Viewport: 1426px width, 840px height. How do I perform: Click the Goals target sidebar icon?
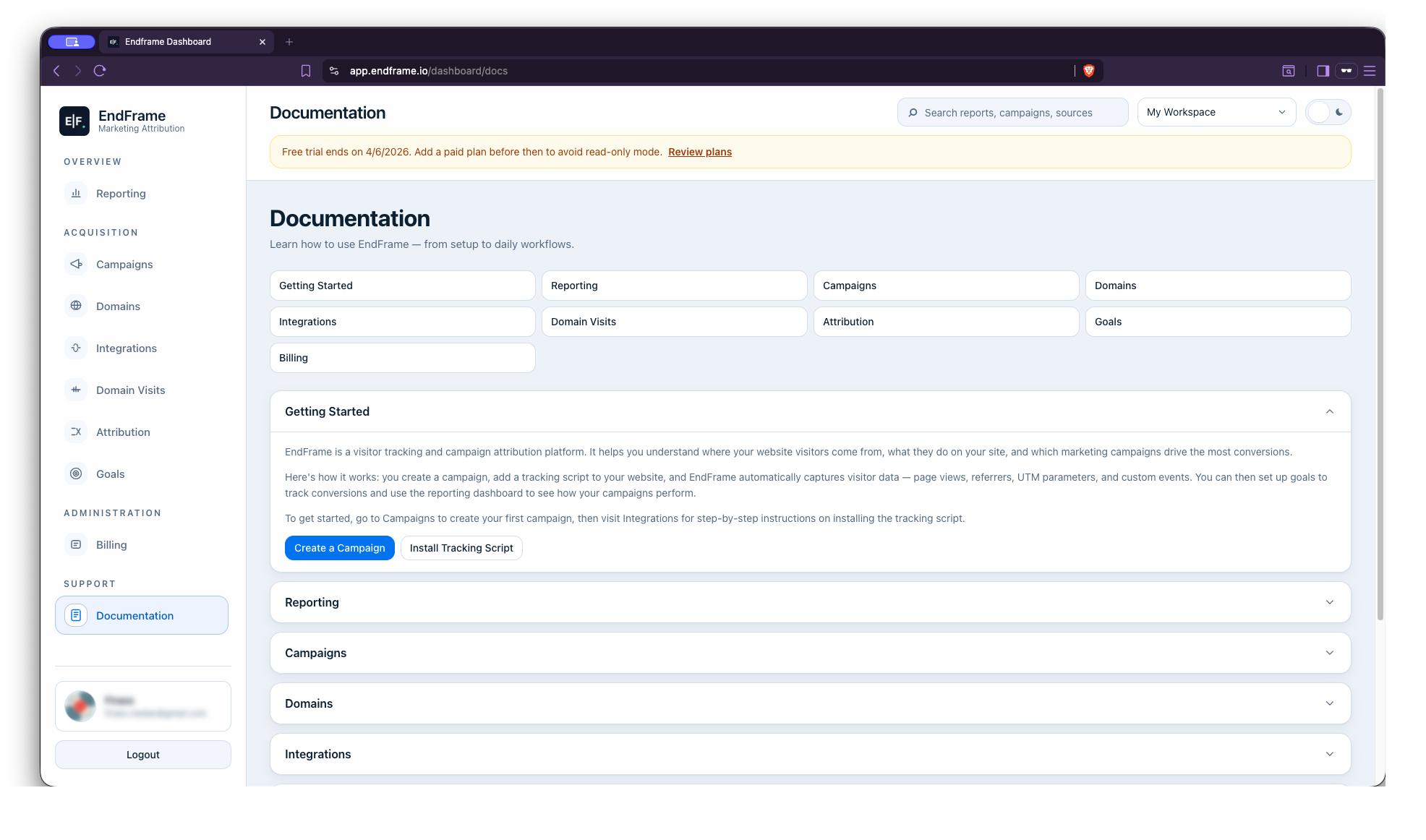click(x=76, y=473)
